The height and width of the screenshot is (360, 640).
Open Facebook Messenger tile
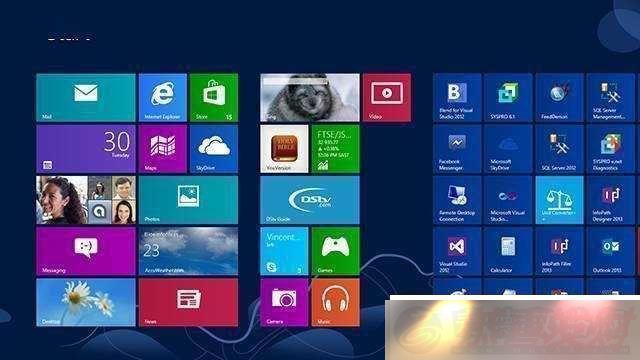(457, 149)
